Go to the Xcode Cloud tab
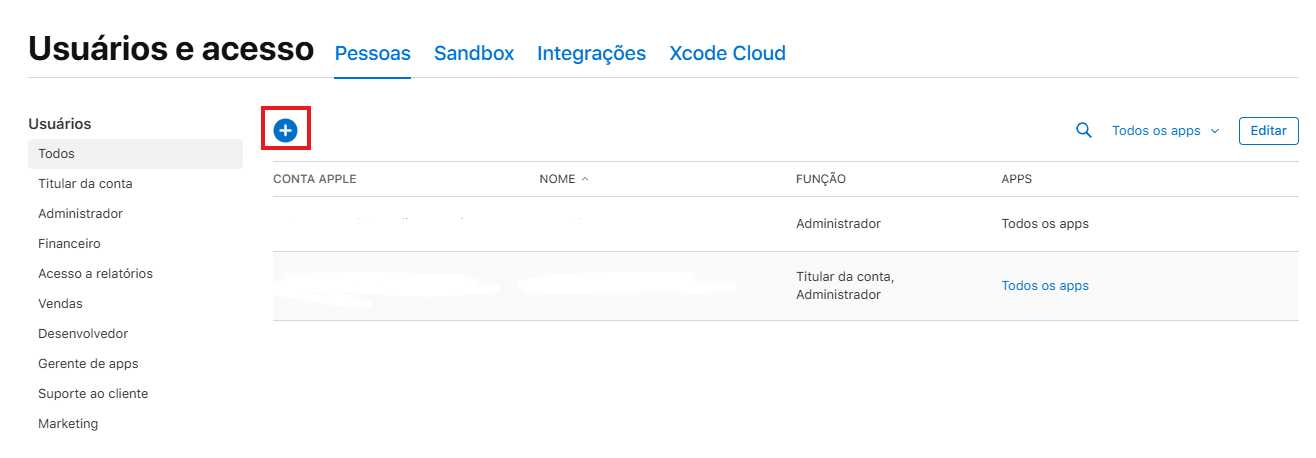The height and width of the screenshot is (458, 1316). [727, 53]
